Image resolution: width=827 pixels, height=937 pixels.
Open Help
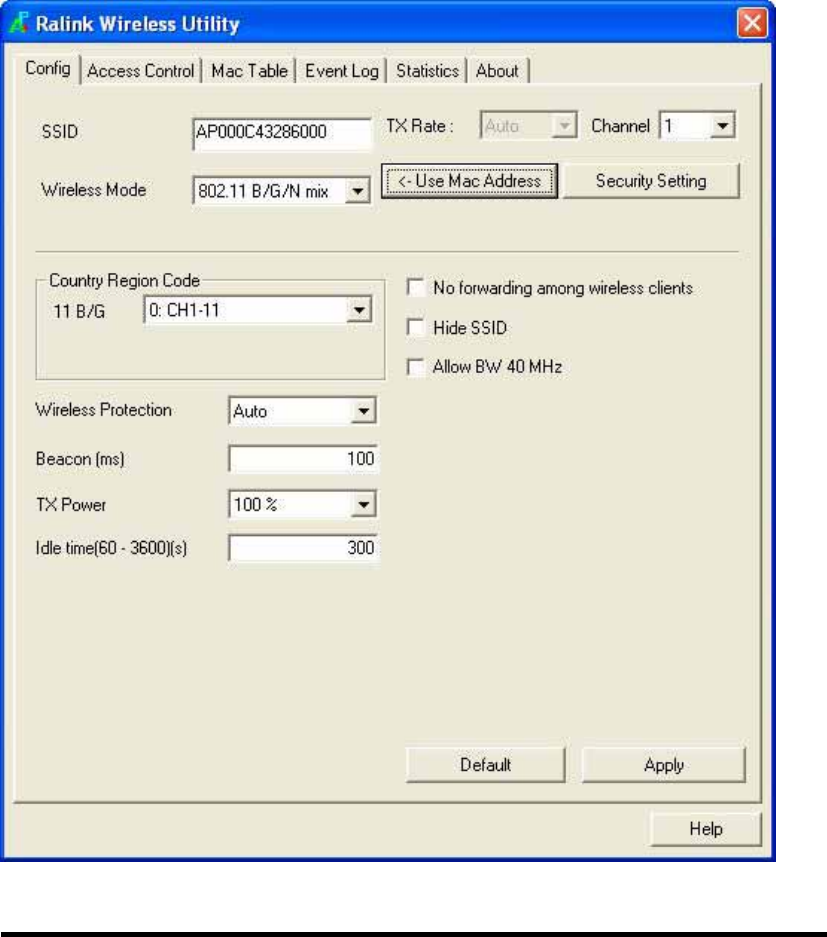706,829
